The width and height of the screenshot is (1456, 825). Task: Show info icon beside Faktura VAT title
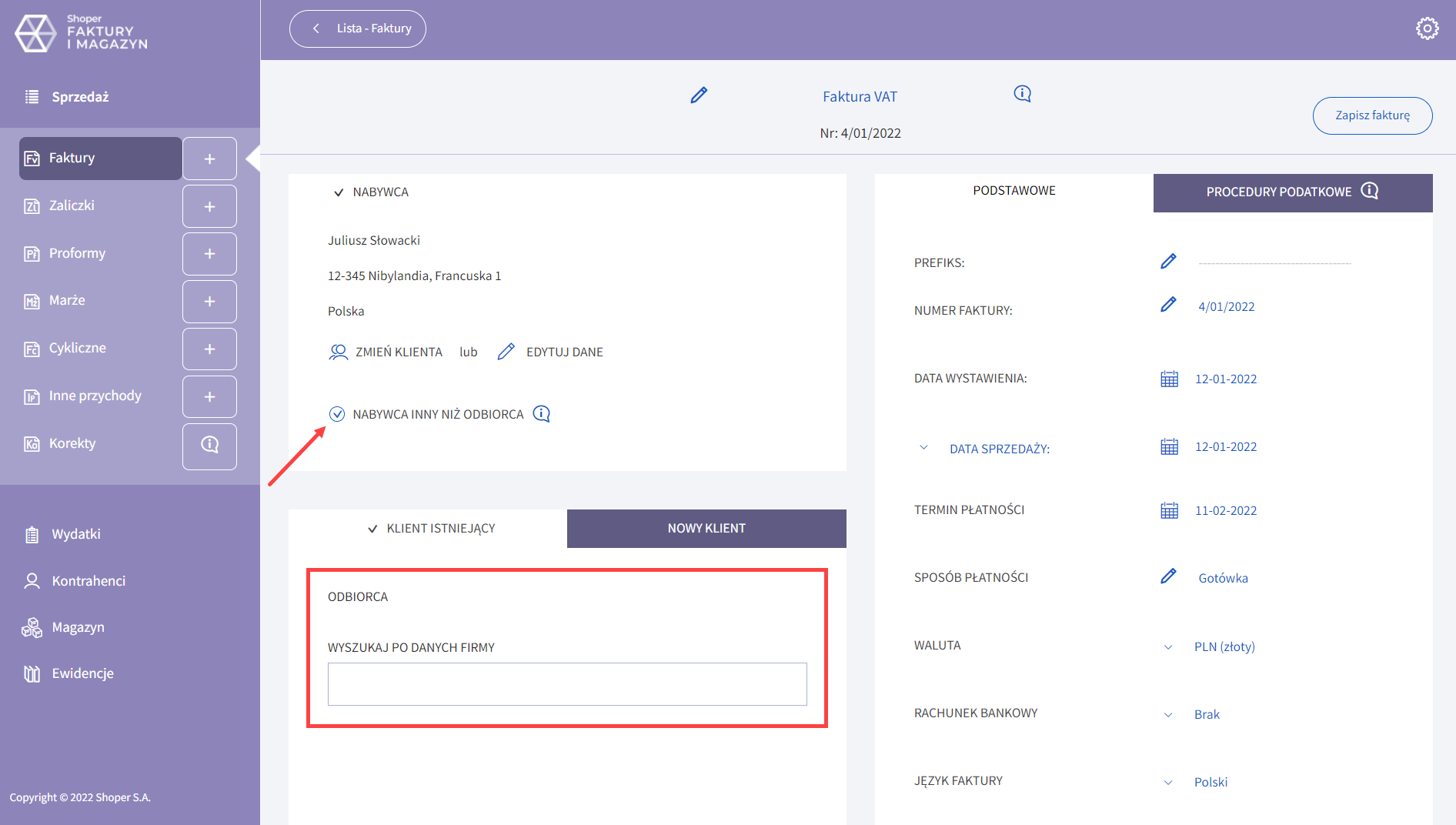click(x=1022, y=94)
